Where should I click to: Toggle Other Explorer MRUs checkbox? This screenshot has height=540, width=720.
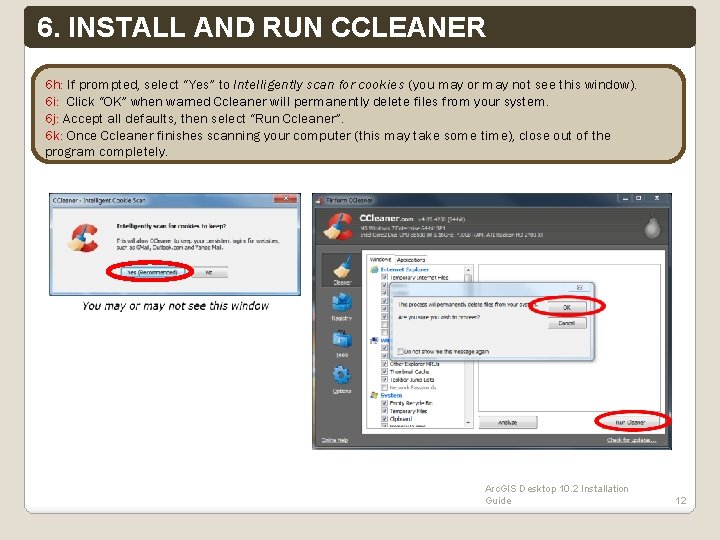coord(385,364)
